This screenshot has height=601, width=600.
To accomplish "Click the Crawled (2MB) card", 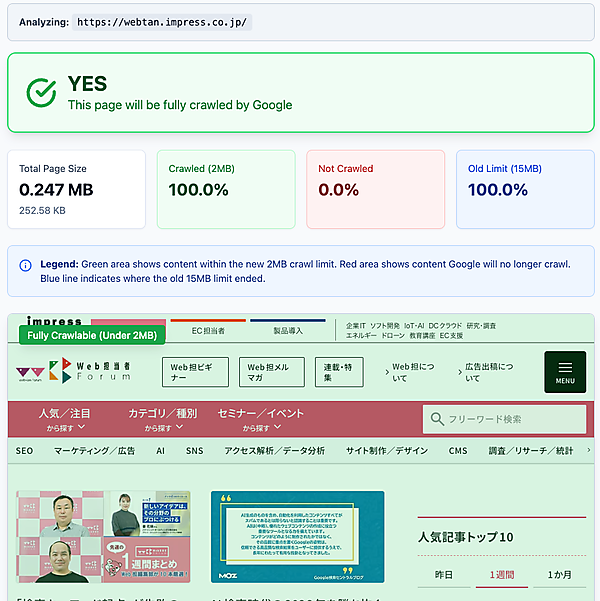I will tap(226, 189).
